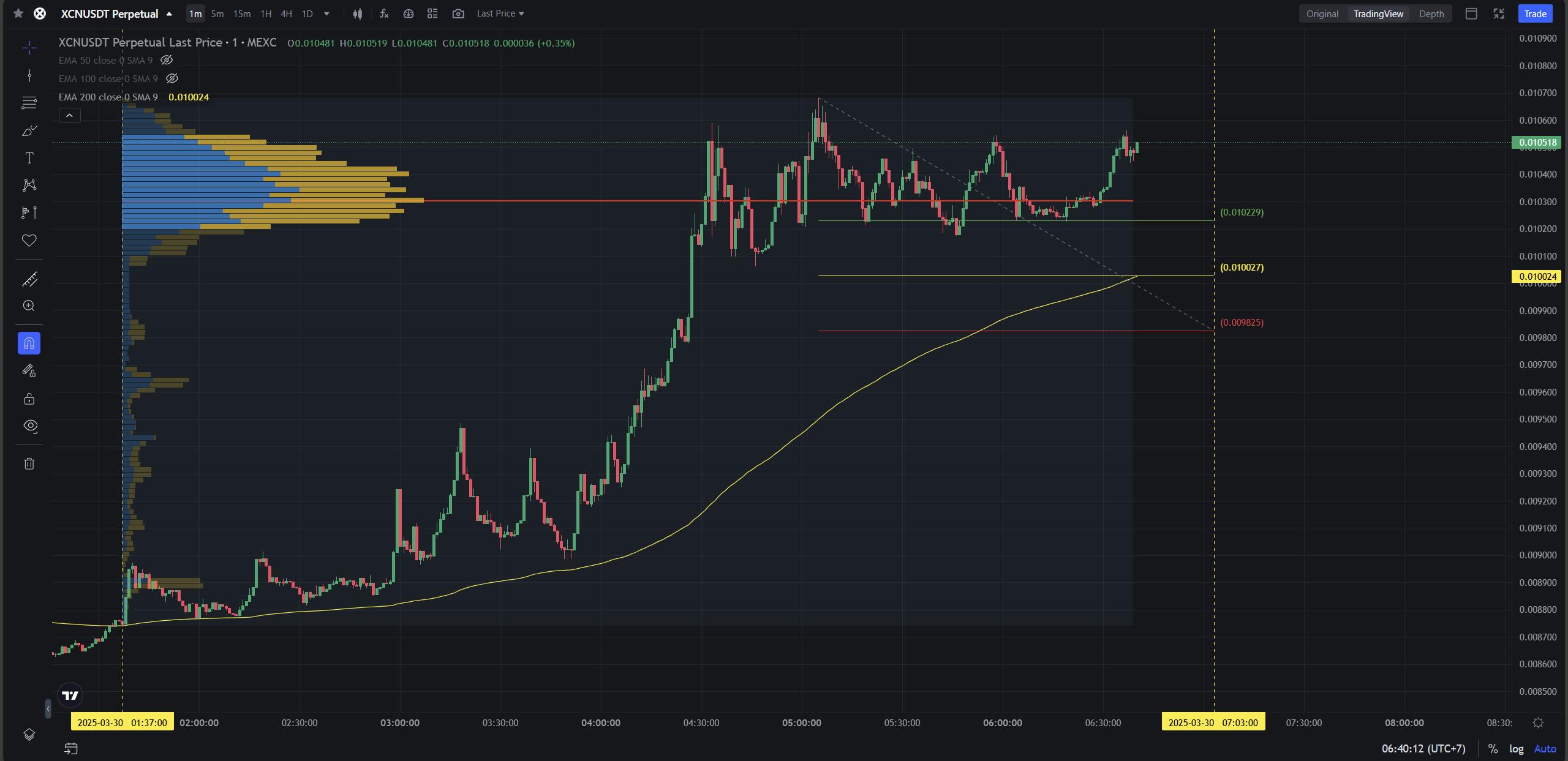
Task: Expand the Last Price dropdown
Action: coord(500,13)
